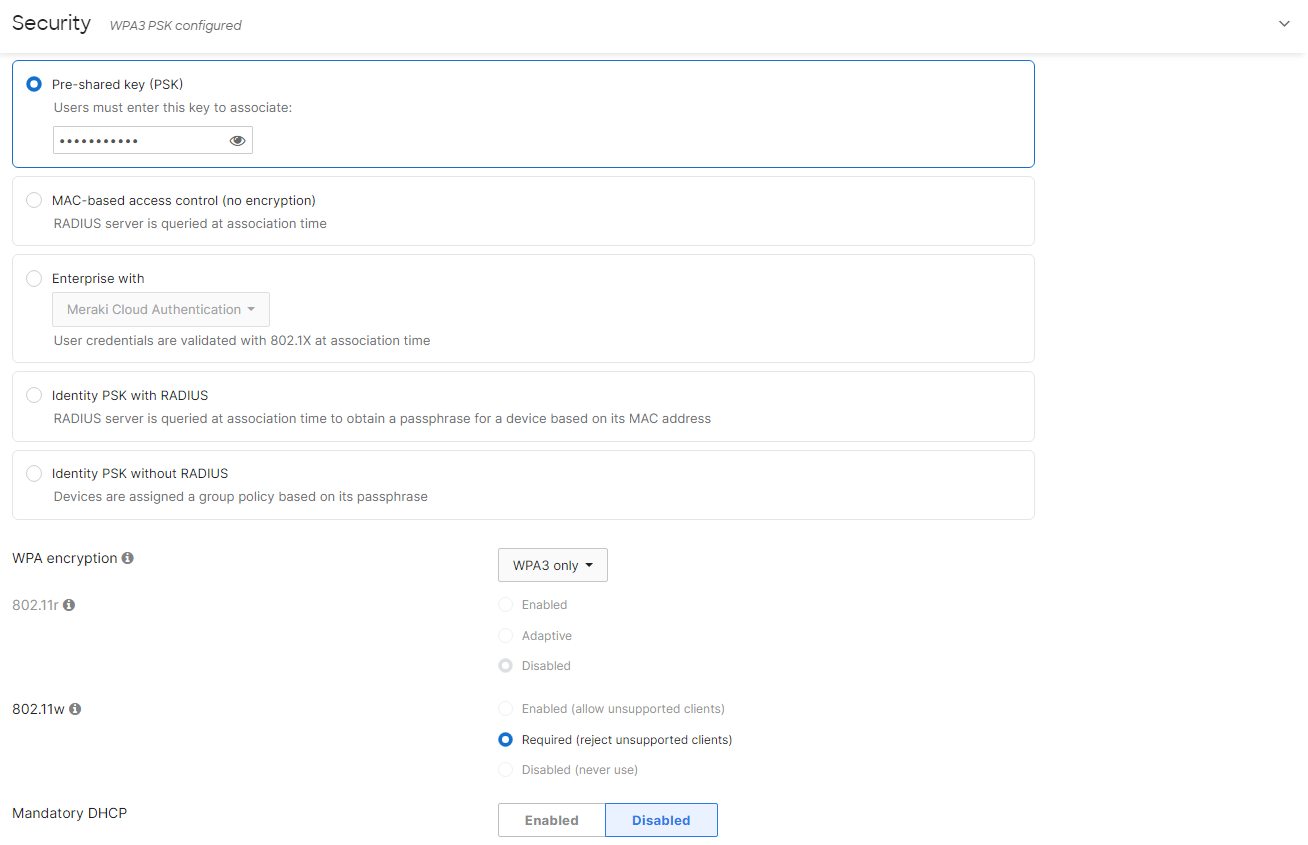This screenshot has width=1308, height=845.
Task: Select Identity PSK with RADIUS option
Action: (x=34, y=395)
